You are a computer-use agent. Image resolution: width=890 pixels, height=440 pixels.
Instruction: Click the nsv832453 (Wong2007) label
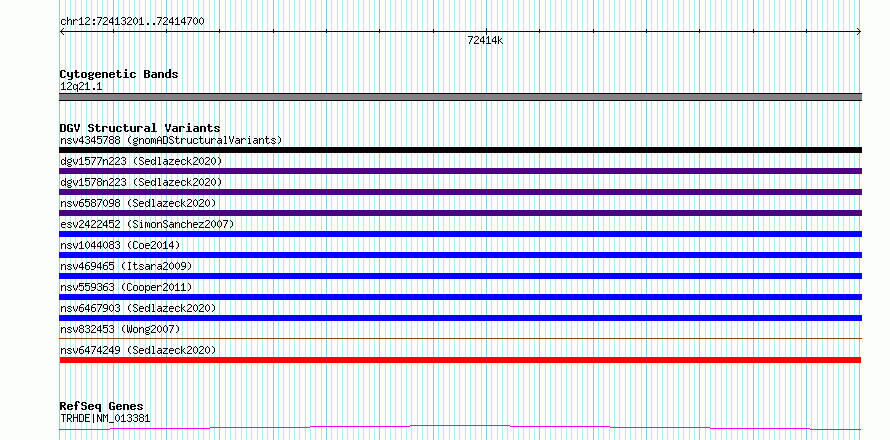point(120,329)
